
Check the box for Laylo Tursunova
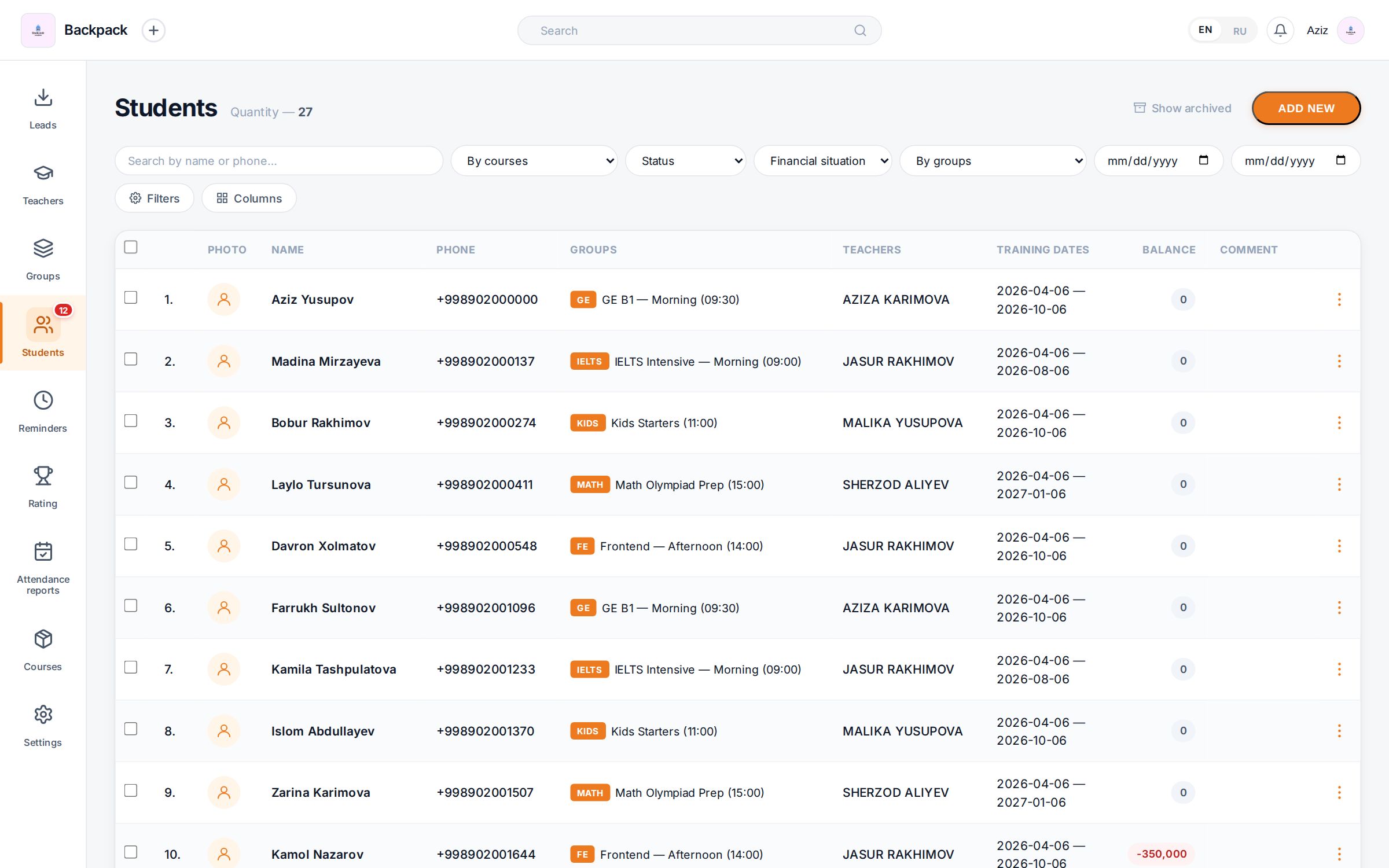pyautogui.click(x=131, y=482)
